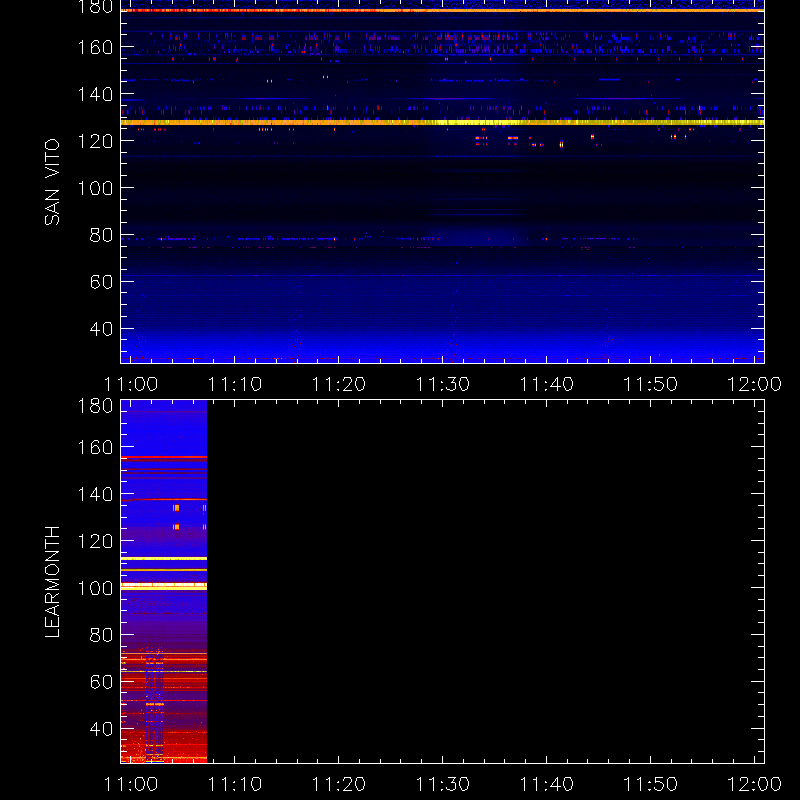Image resolution: width=800 pixels, height=800 pixels.
Task: Click 11:20 time label under San Vito plot
Action: (x=339, y=384)
